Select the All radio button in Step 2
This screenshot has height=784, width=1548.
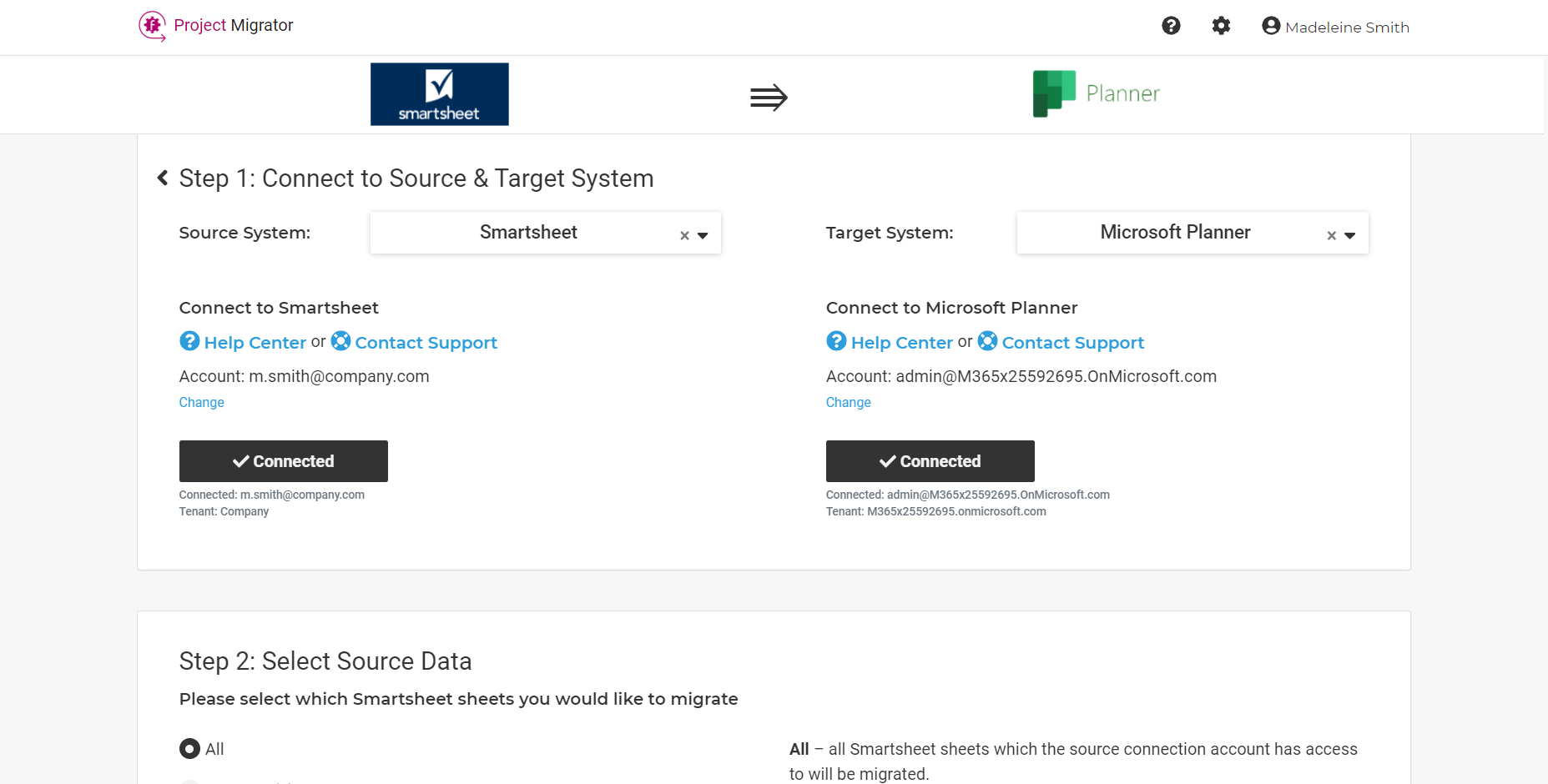pos(189,748)
